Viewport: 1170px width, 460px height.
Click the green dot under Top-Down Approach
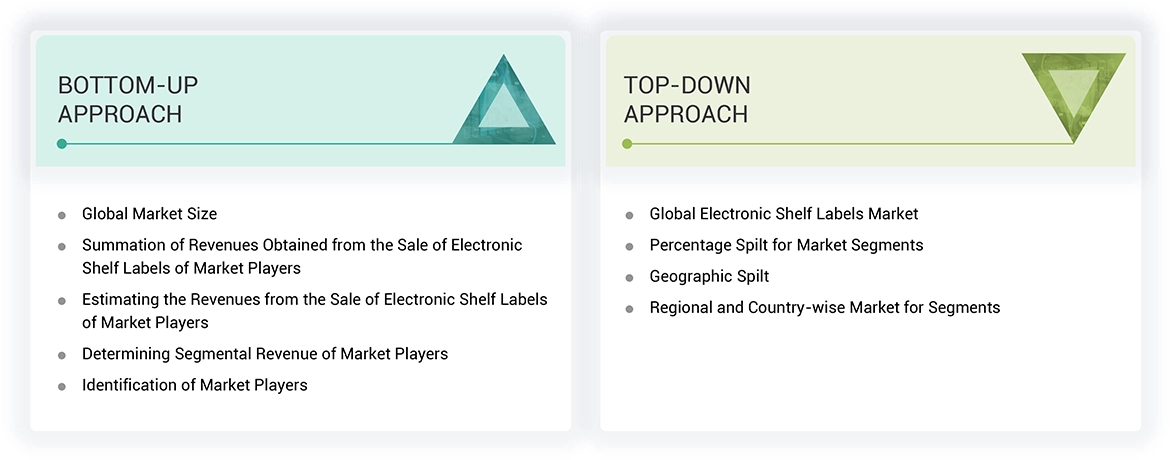click(x=628, y=144)
